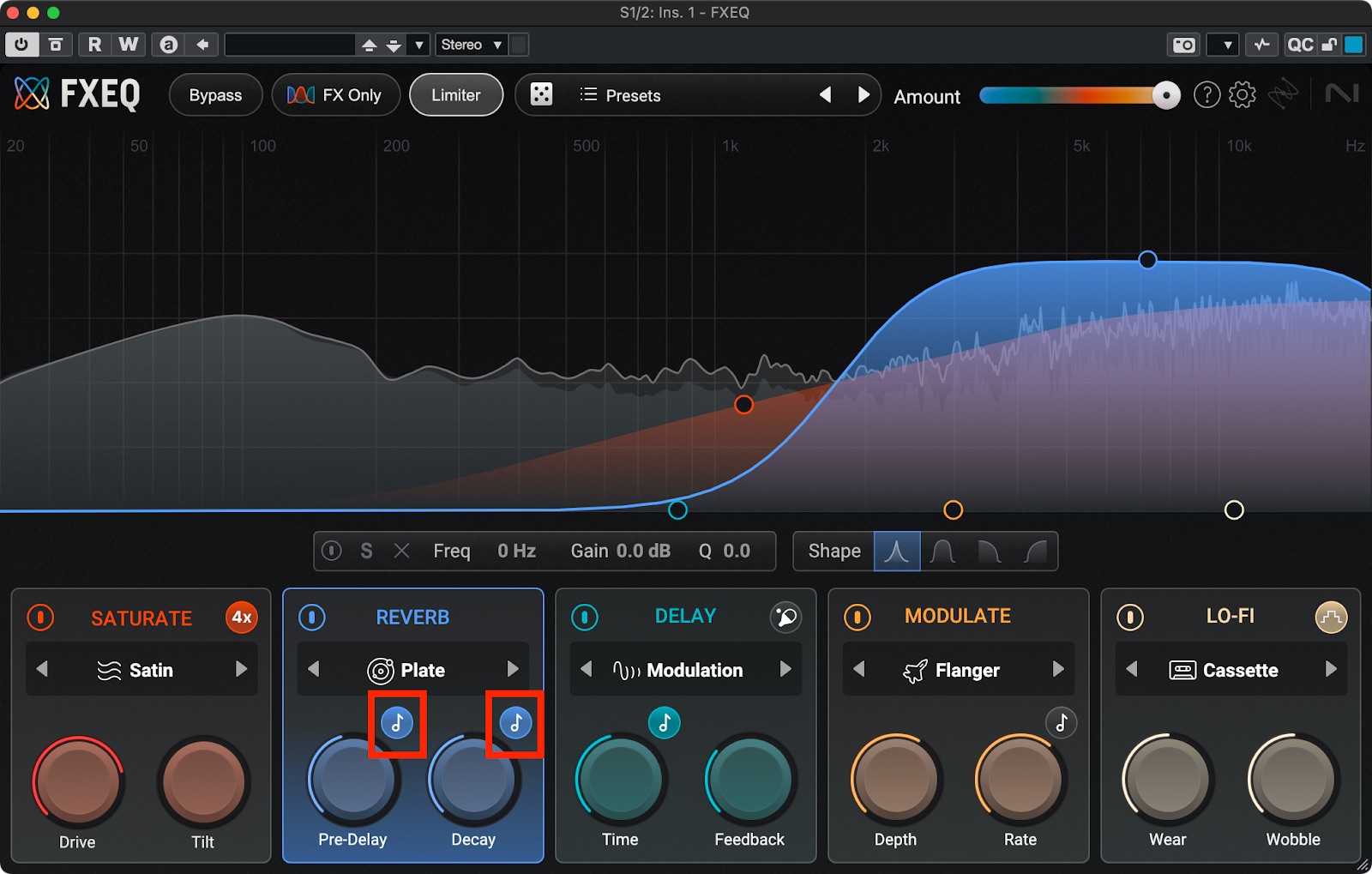Select the orange modulate EQ node on the baseline
The image size is (1372, 874).
(x=953, y=510)
